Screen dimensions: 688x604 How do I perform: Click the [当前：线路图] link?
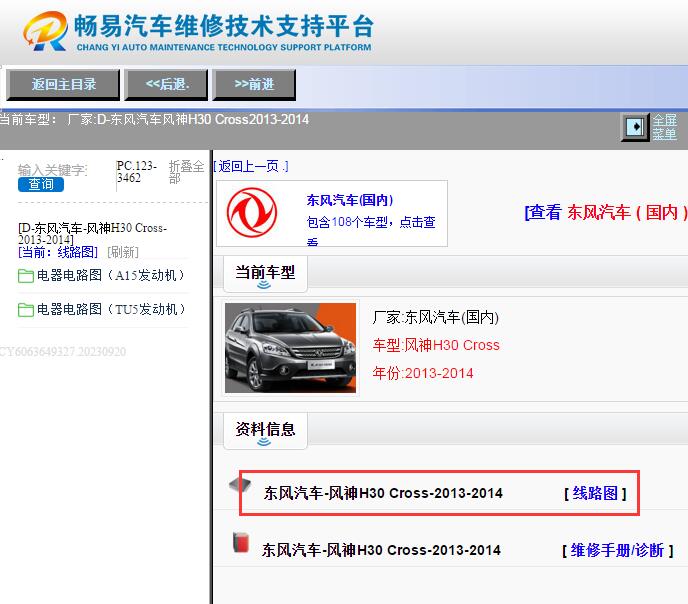coord(58,252)
